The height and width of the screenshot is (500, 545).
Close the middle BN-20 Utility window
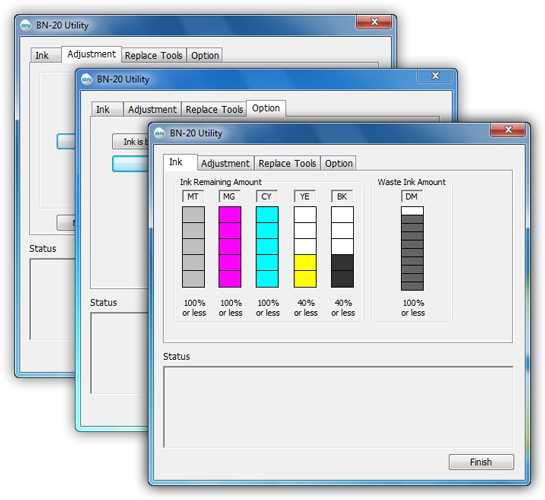pos(436,76)
